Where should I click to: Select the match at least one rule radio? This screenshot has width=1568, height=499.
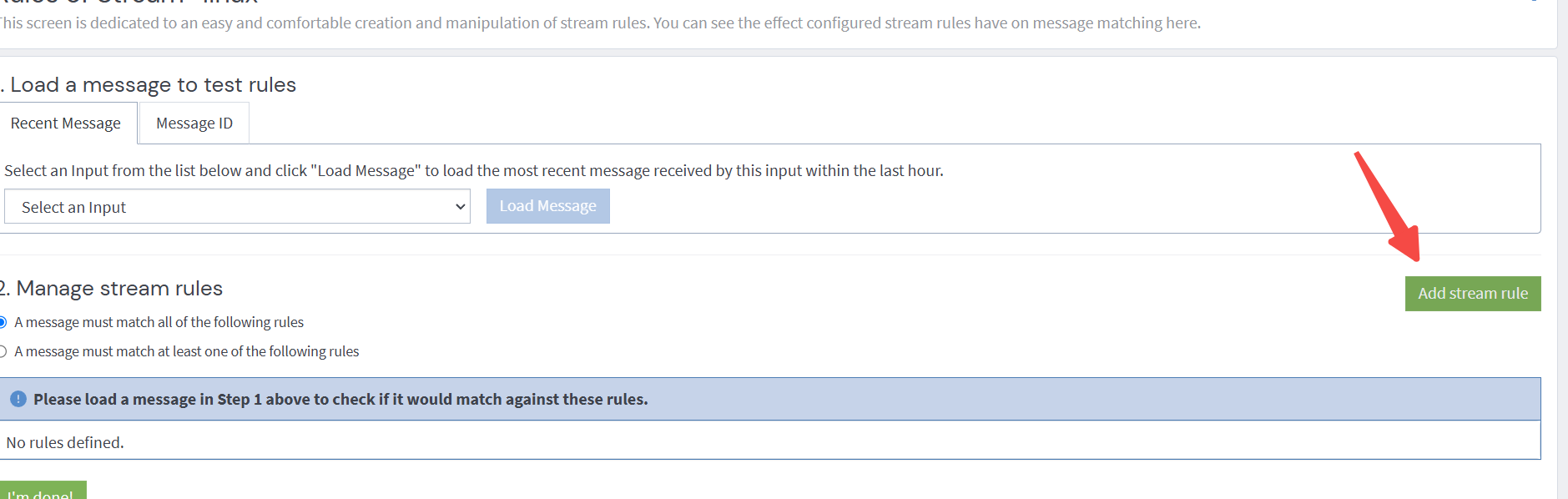[3, 351]
